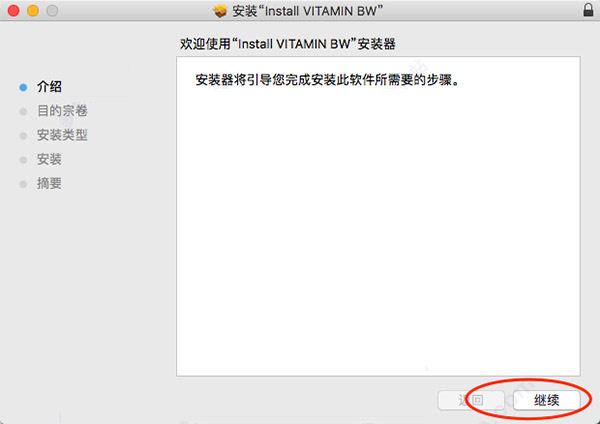
Task: Click the installer introduction text line
Action: pyautogui.click(x=327, y=80)
